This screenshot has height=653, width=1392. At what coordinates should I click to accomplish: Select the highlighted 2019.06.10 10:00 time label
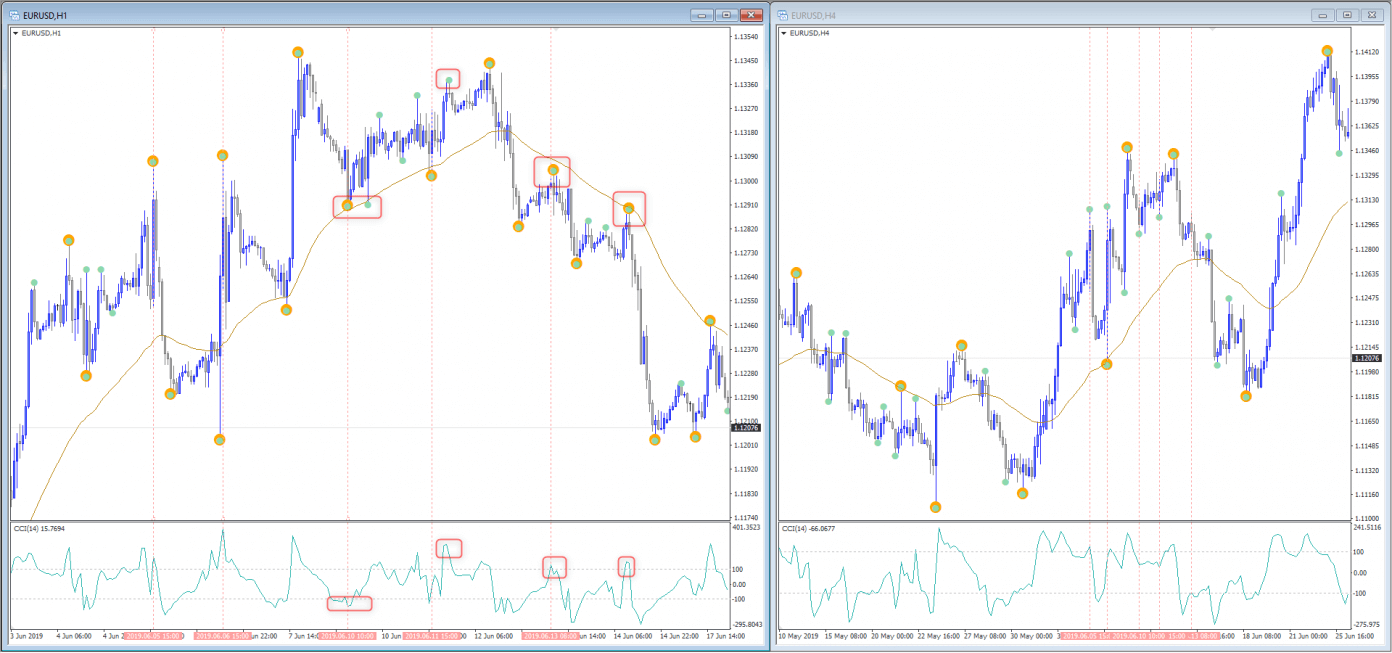pos(349,635)
